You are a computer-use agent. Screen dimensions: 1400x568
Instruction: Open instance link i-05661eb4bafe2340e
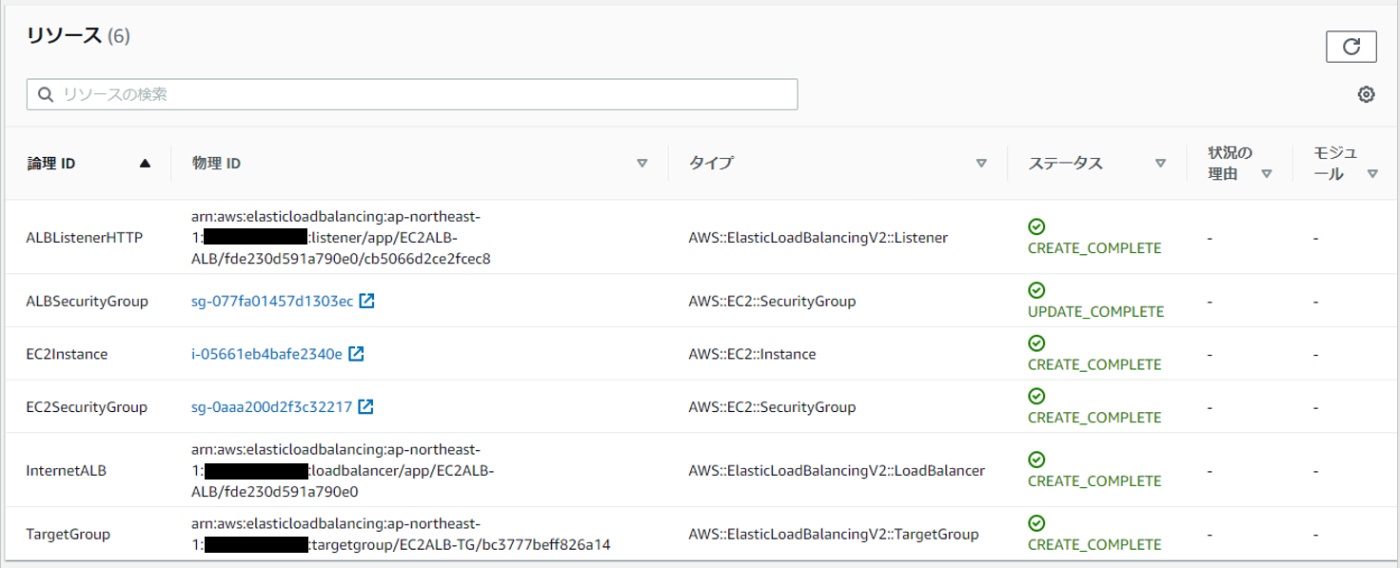pyautogui.click(x=267, y=354)
